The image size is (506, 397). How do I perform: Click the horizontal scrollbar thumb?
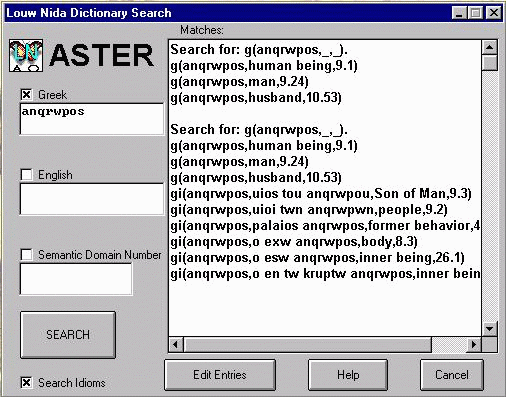[307, 345]
